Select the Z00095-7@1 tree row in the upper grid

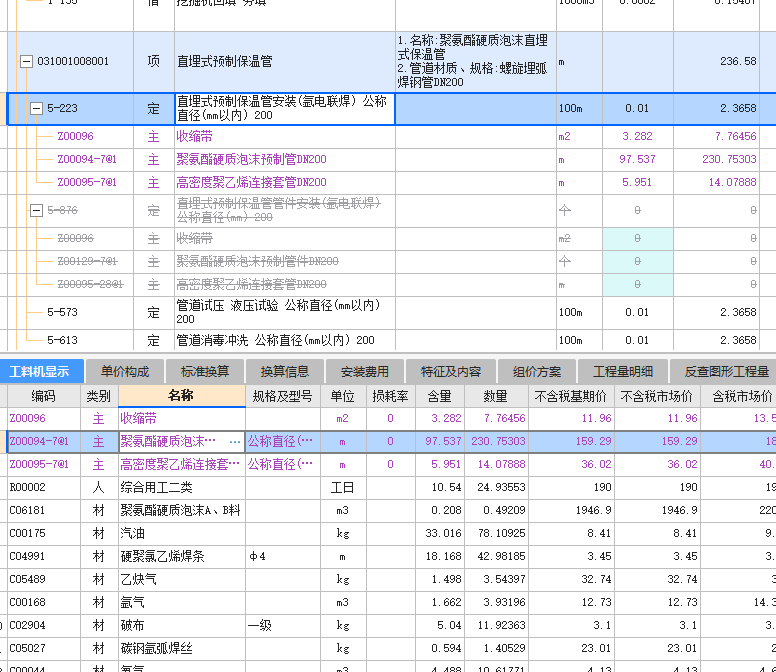tap(391, 183)
